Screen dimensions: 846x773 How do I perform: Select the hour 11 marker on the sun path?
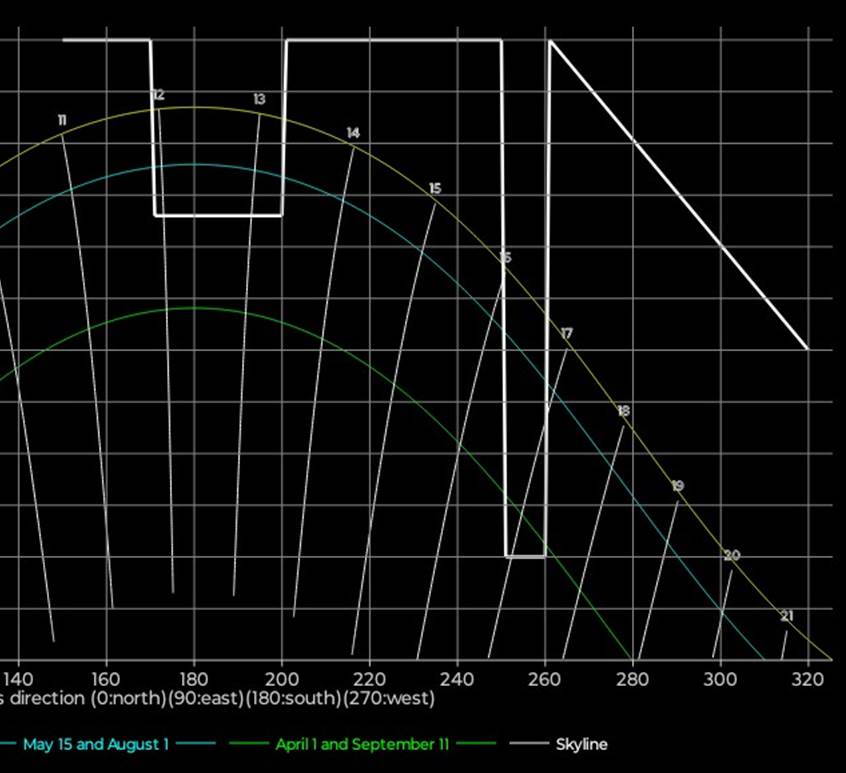click(62, 121)
